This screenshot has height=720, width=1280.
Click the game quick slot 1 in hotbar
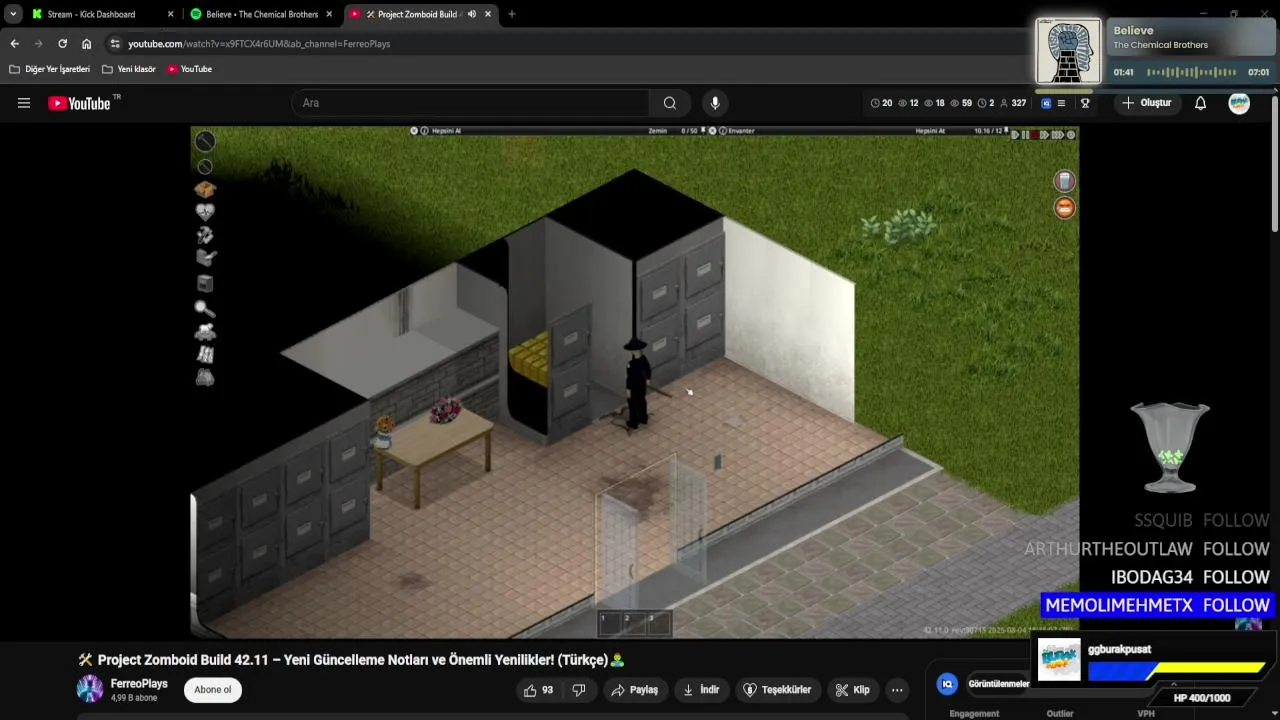[x=608, y=624]
